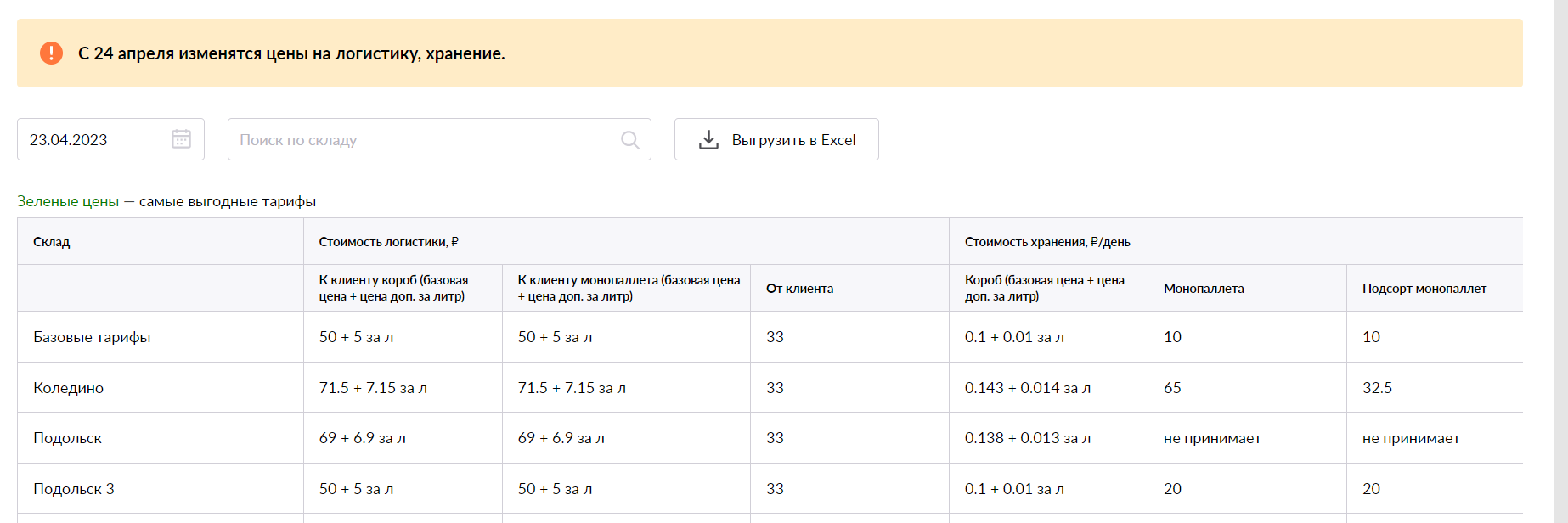Select the 'Подольск 3' warehouse row
Image resolution: width=1568 pixels, height=523 pixels.
click(74, 489)
